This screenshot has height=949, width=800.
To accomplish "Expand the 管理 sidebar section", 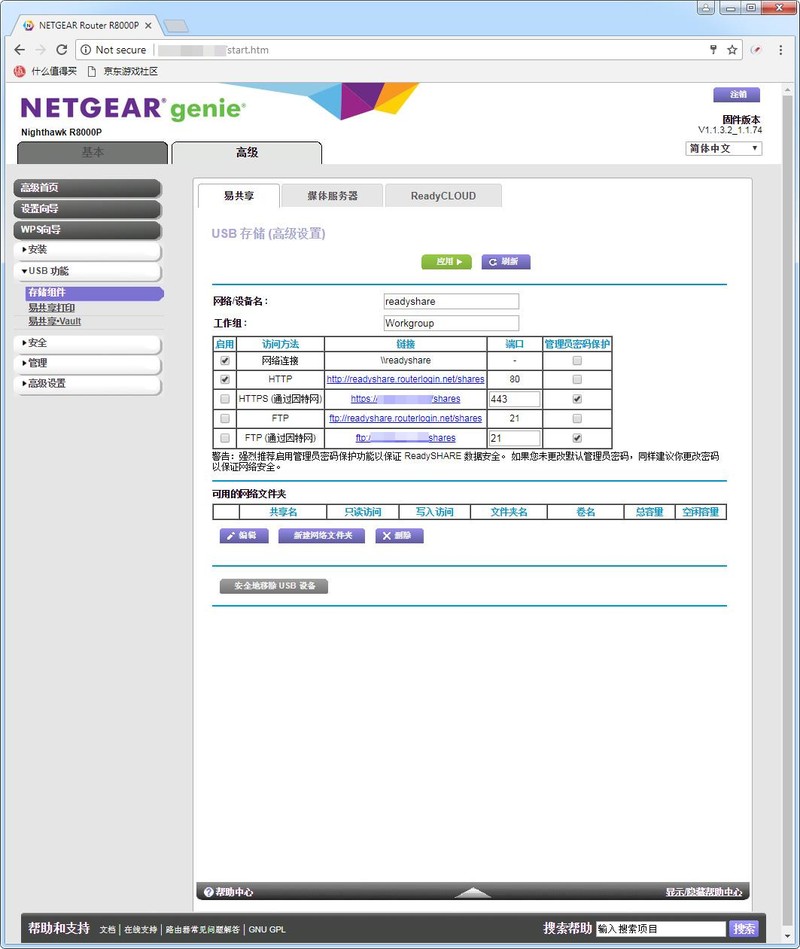I will pos(88,363).
